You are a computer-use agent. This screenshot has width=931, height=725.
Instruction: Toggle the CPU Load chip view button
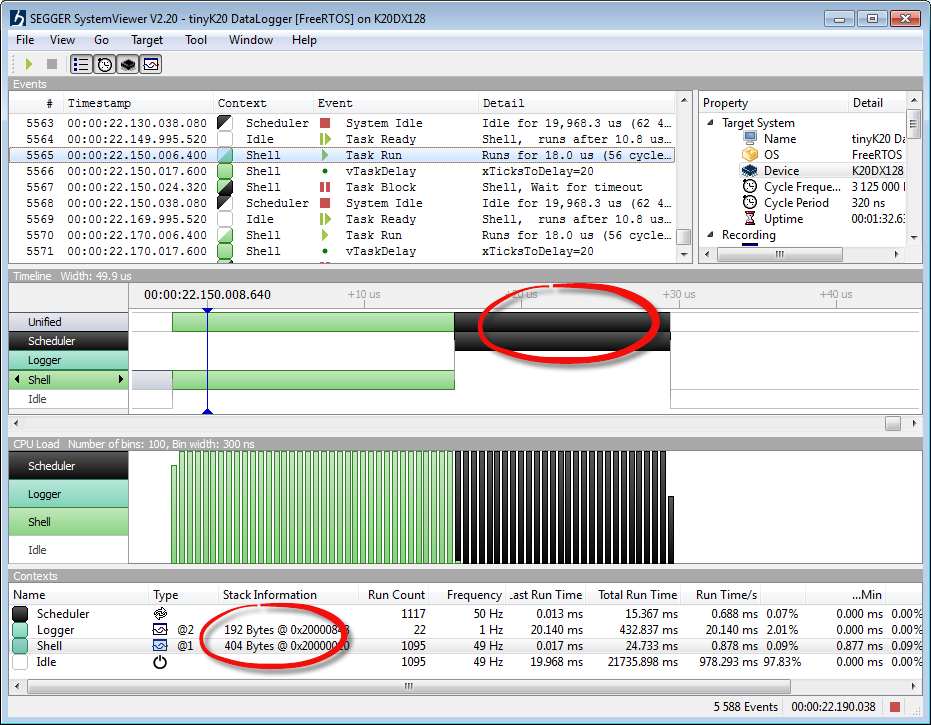tap(128, 64)
